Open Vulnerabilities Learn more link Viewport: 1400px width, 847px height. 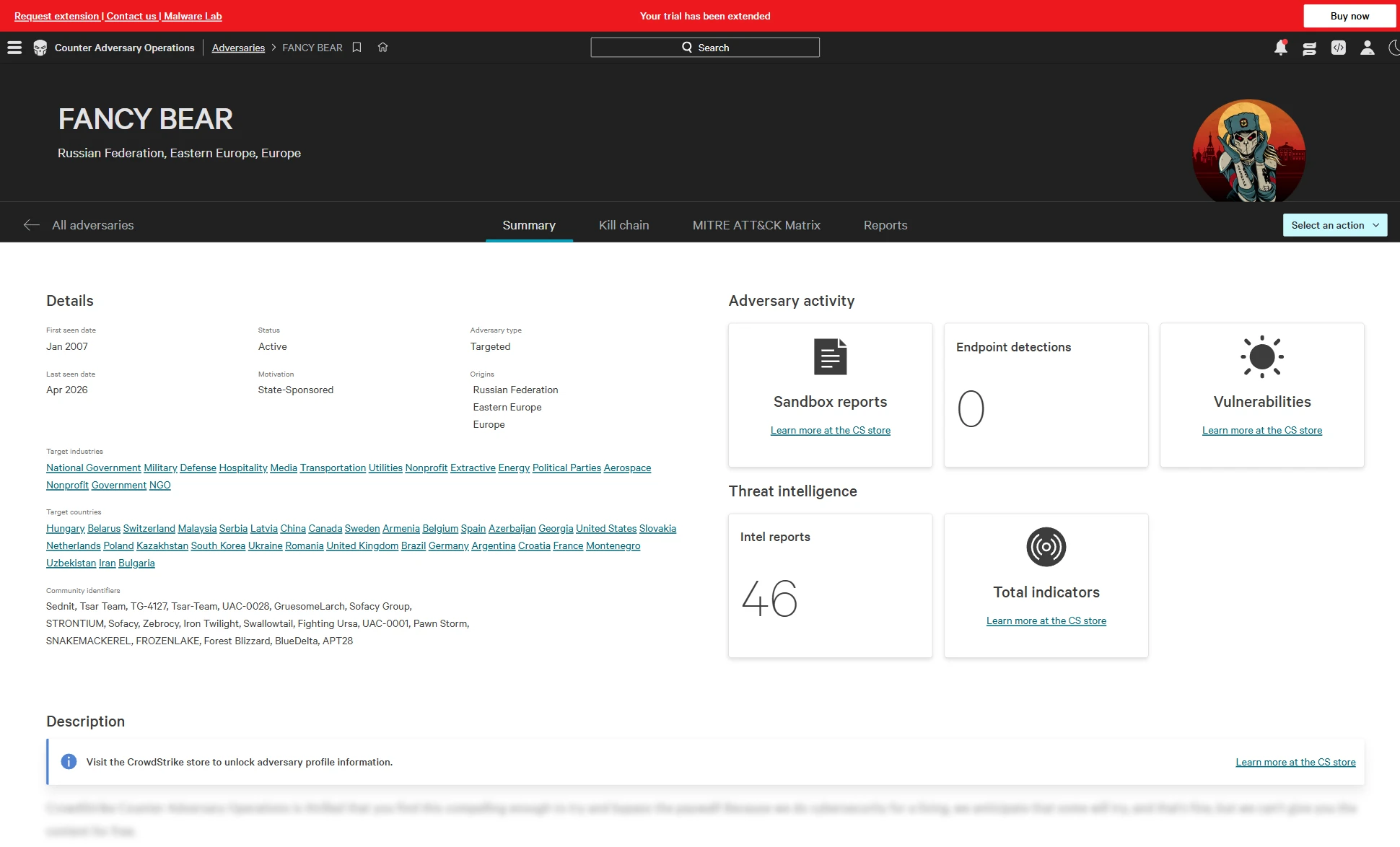[x=1262, y=430]
